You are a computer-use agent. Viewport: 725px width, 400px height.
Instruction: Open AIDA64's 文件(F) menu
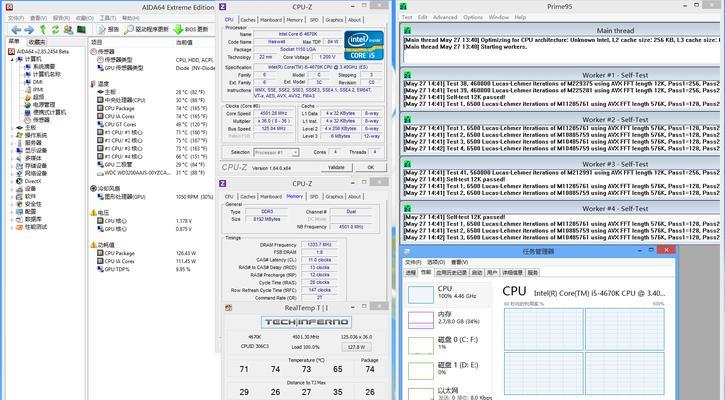[16, 18]
